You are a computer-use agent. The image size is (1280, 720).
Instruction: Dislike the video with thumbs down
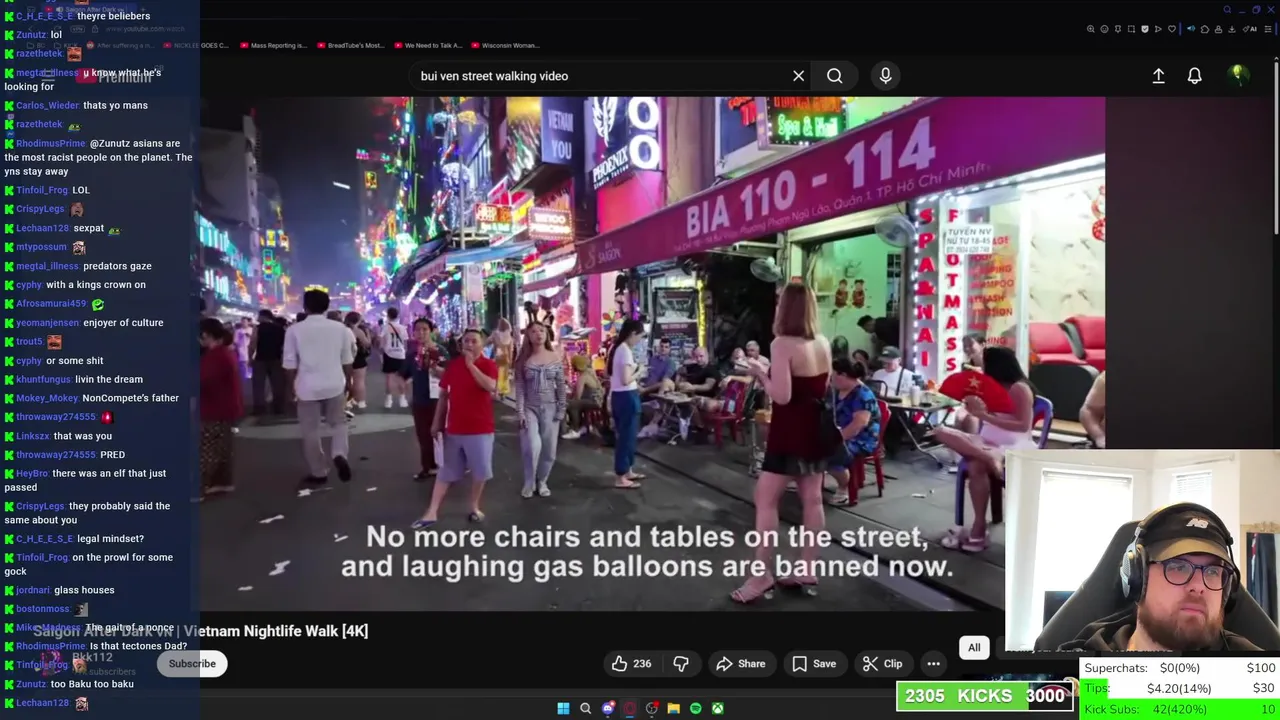pyautogui.click(x=681, y=664)
